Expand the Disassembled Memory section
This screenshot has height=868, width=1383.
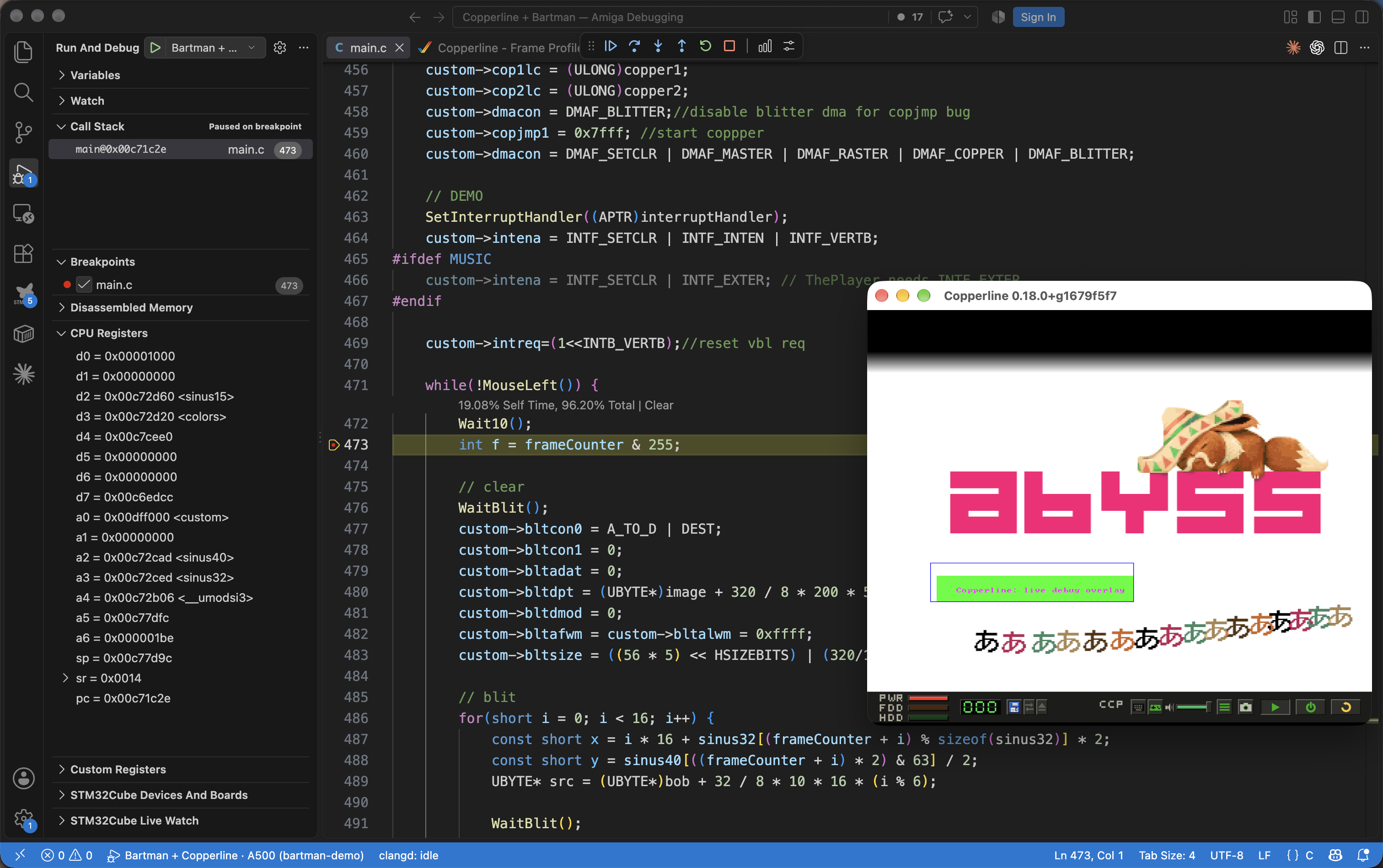[x=180, y=308]
